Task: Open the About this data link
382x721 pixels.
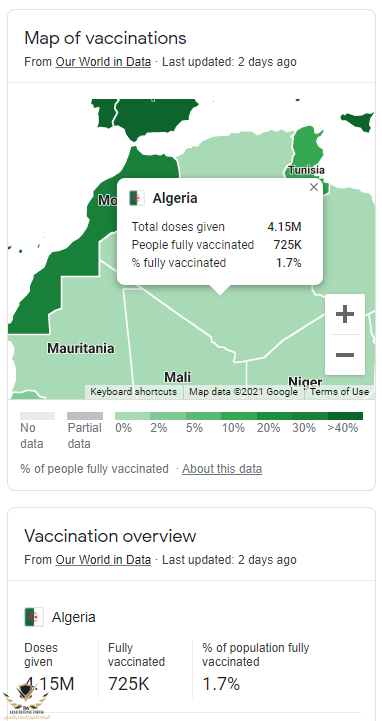Action: tap(222, 469)
